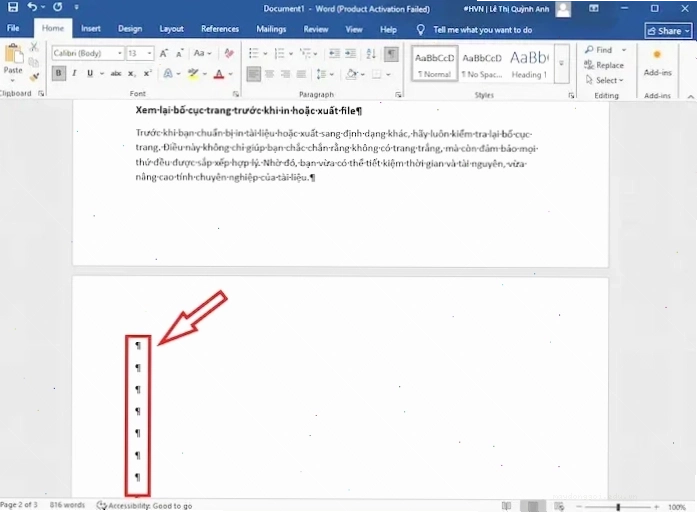Open multilevel list dropdown

click(315, 54)
